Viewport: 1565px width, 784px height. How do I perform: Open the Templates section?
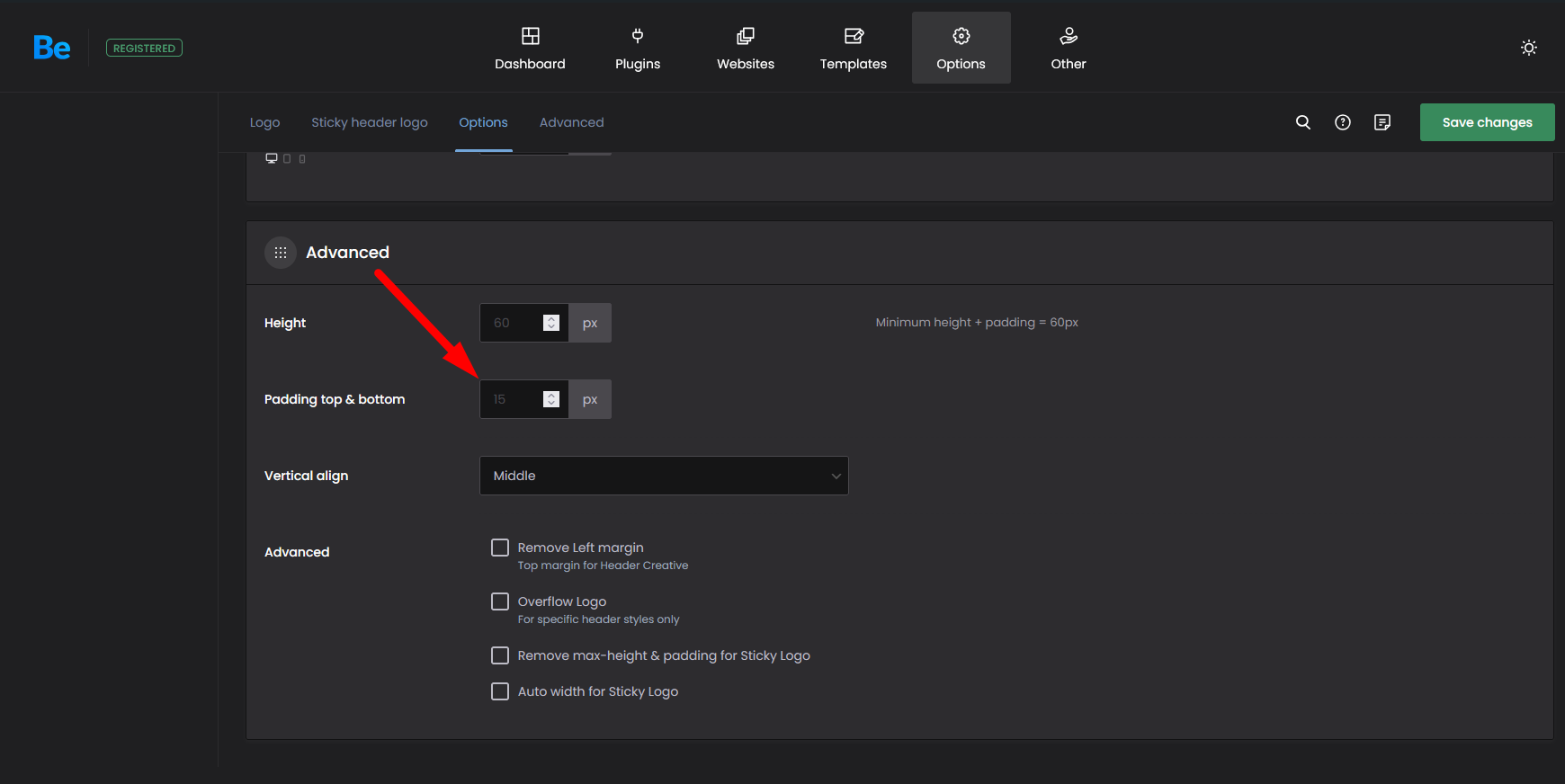coord(854,48)
